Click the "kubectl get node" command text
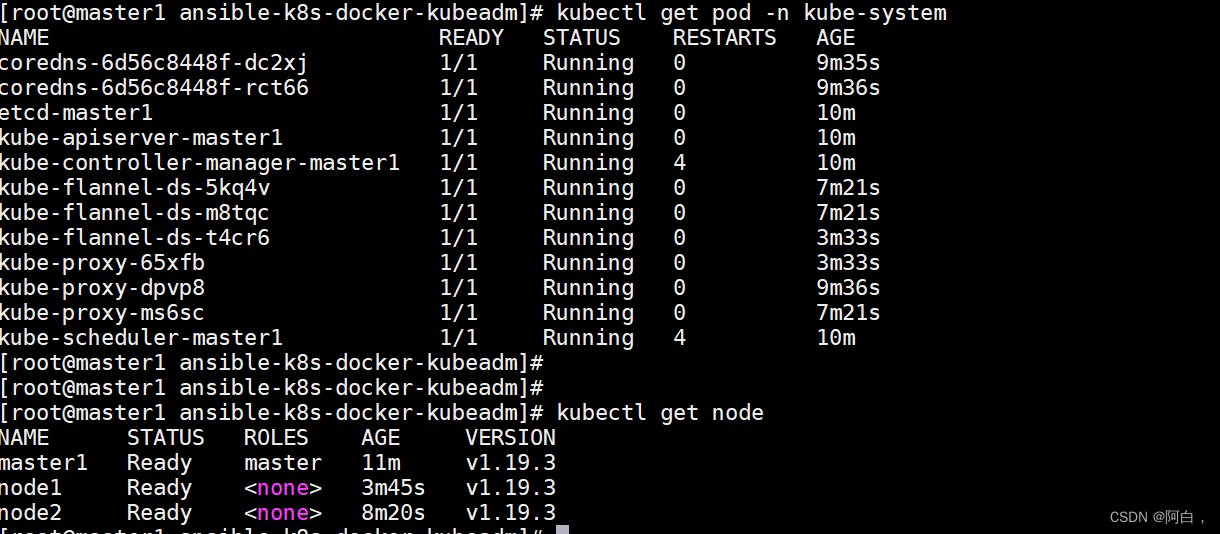This screenshot has width=1220, height=534. coord(660,413)
